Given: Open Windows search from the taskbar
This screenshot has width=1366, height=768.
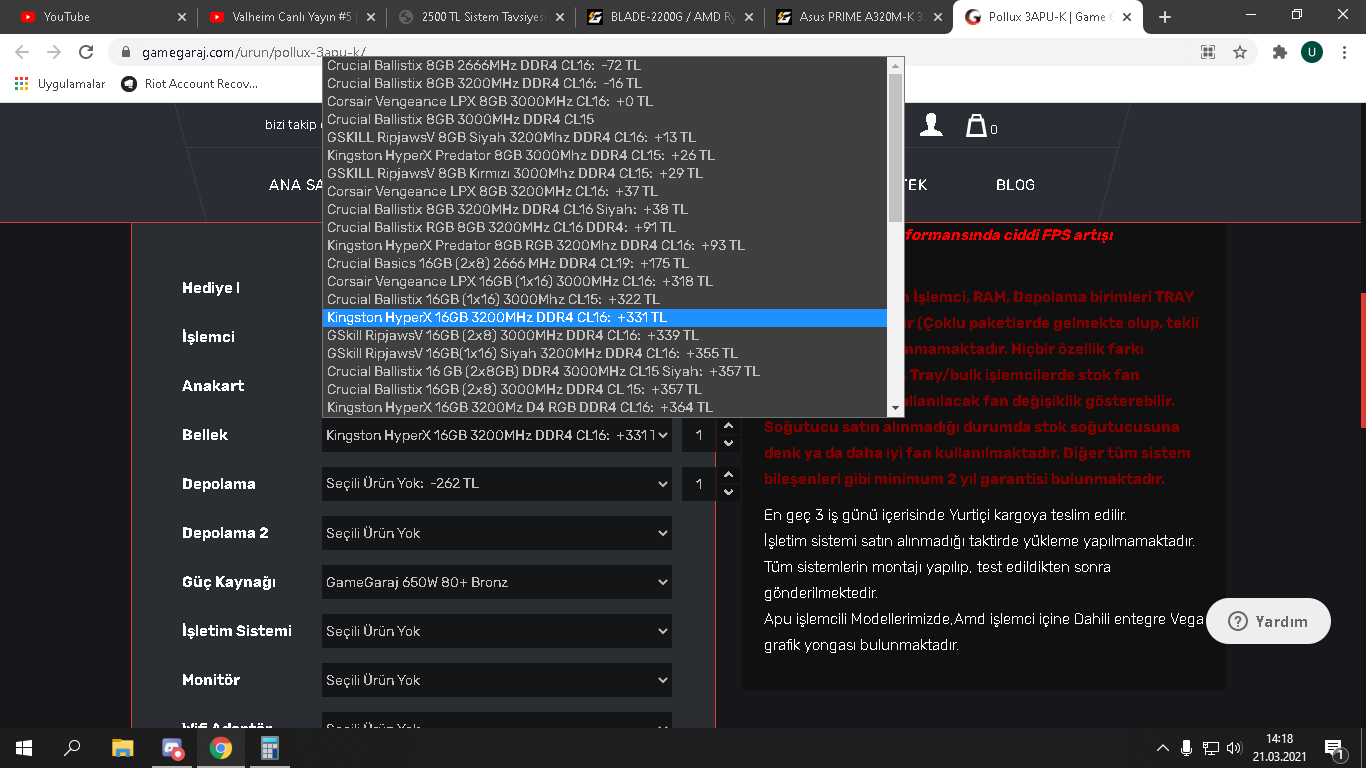Looking at the screenshot, I should coord(72,748).
